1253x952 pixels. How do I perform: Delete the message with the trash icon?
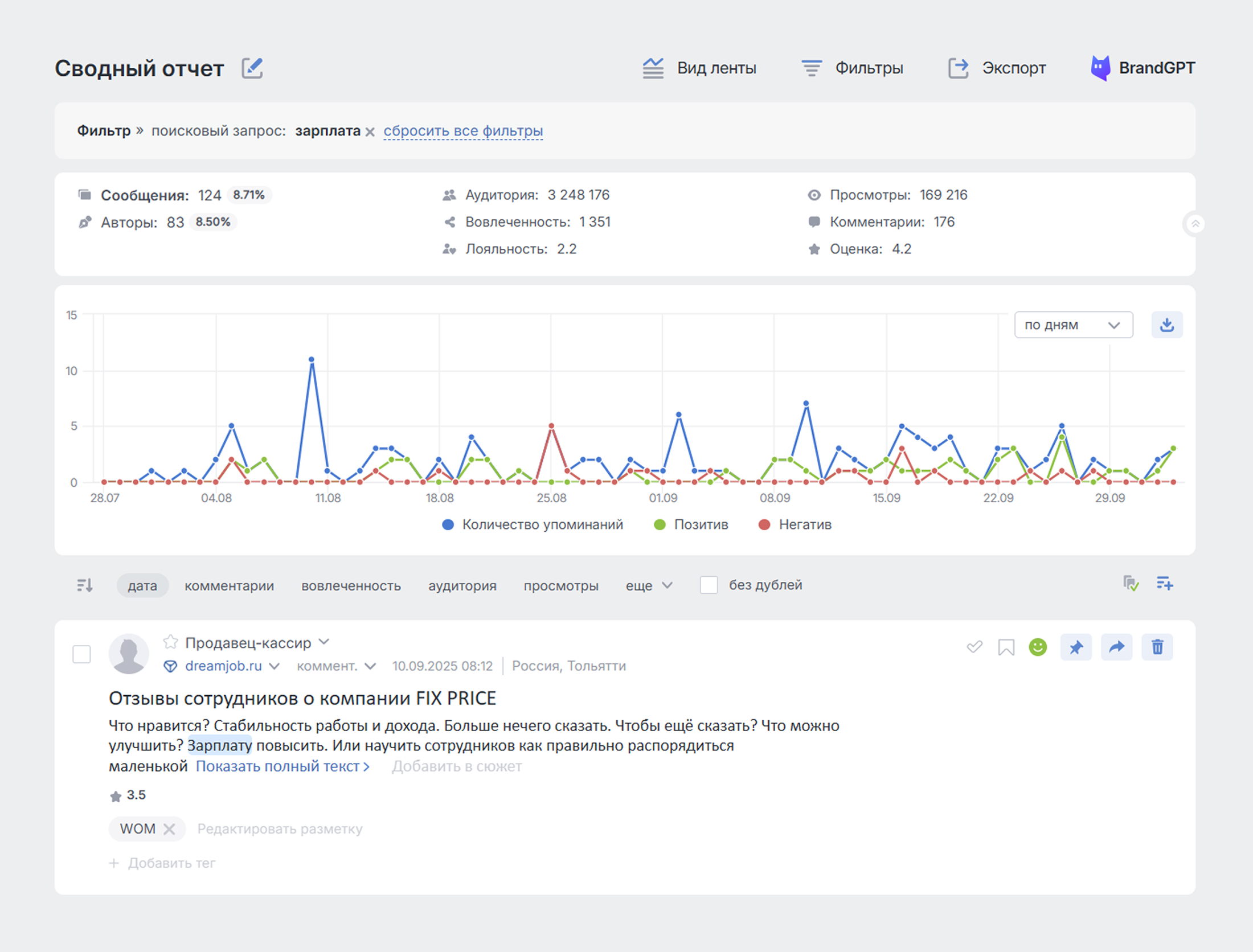pos(1157,647)
